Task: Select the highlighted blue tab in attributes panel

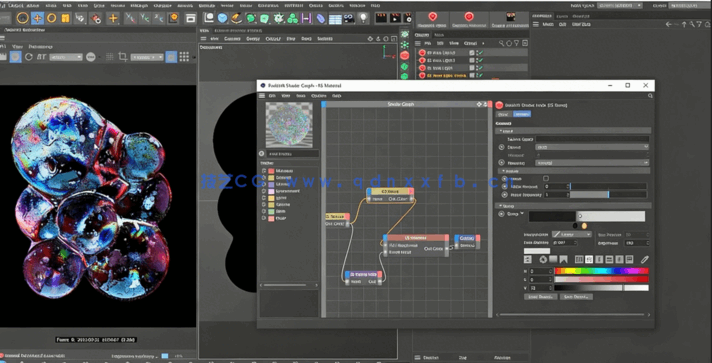Action: coord(521,114)
